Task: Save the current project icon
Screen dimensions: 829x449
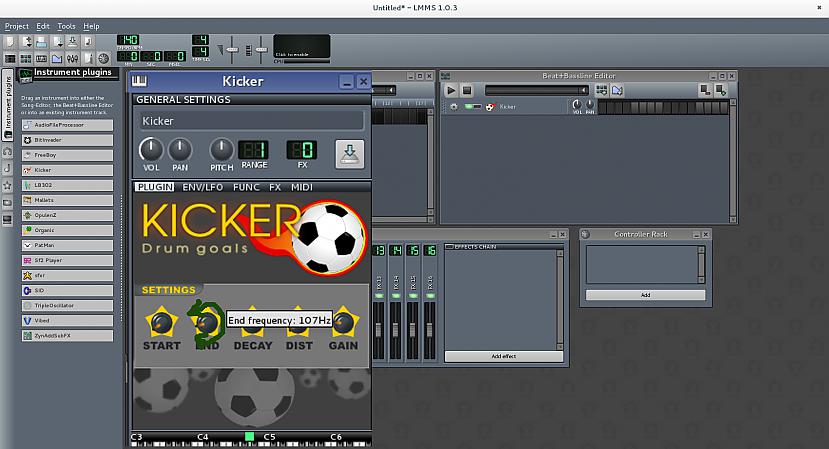Action: pyautogui.click(x=72, y=41)
